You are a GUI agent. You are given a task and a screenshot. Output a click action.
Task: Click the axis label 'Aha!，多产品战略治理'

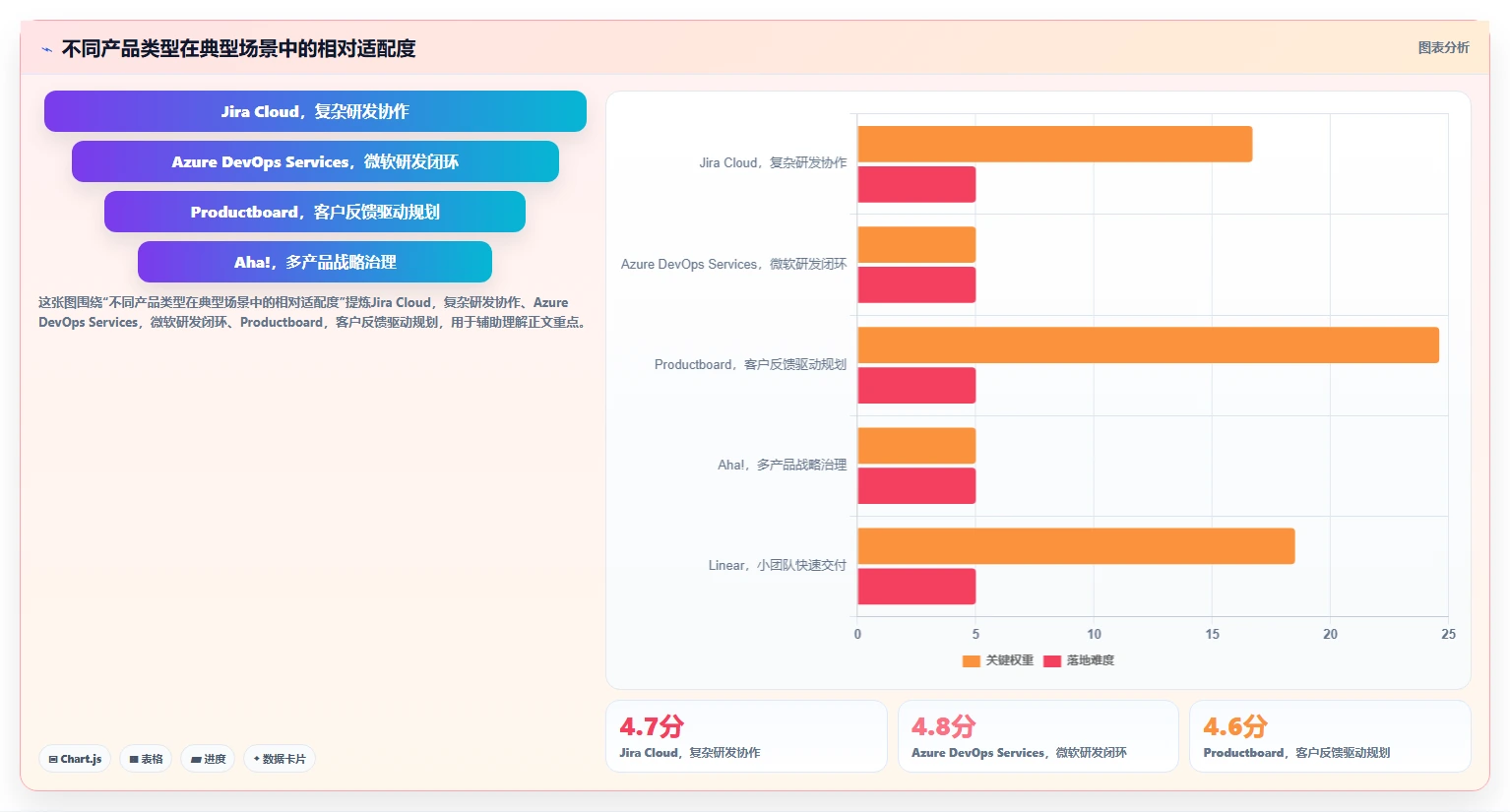(782, 465)
